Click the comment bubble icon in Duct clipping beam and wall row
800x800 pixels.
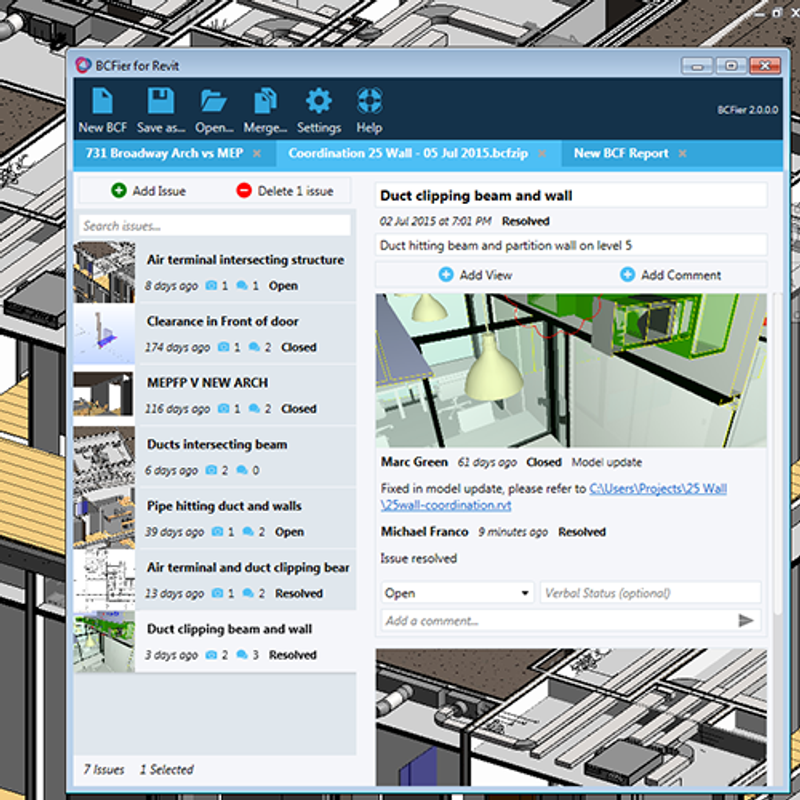tap(242, 655)
